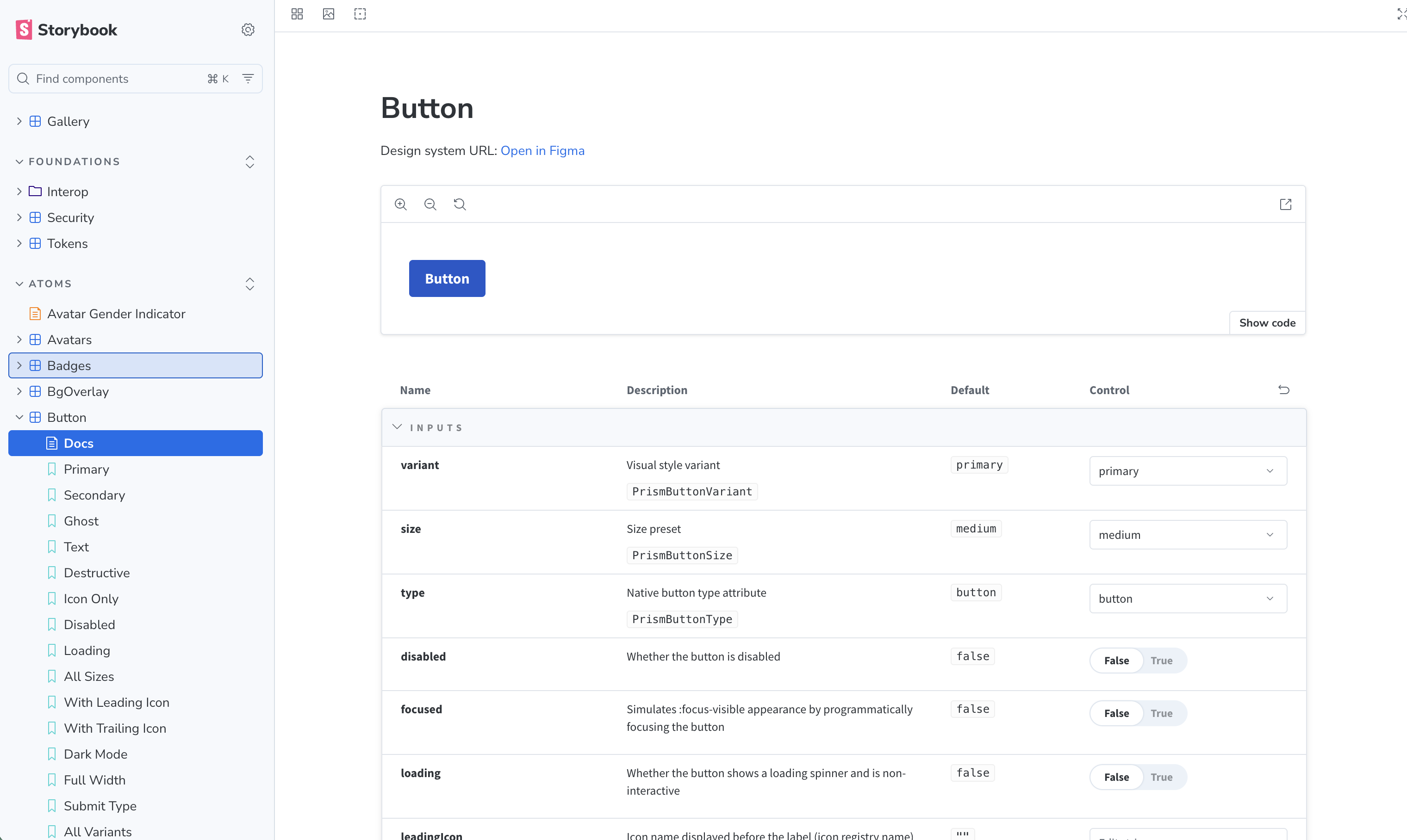Set loading control to True
This screenshot has height=840, width=1407.
1161,777
